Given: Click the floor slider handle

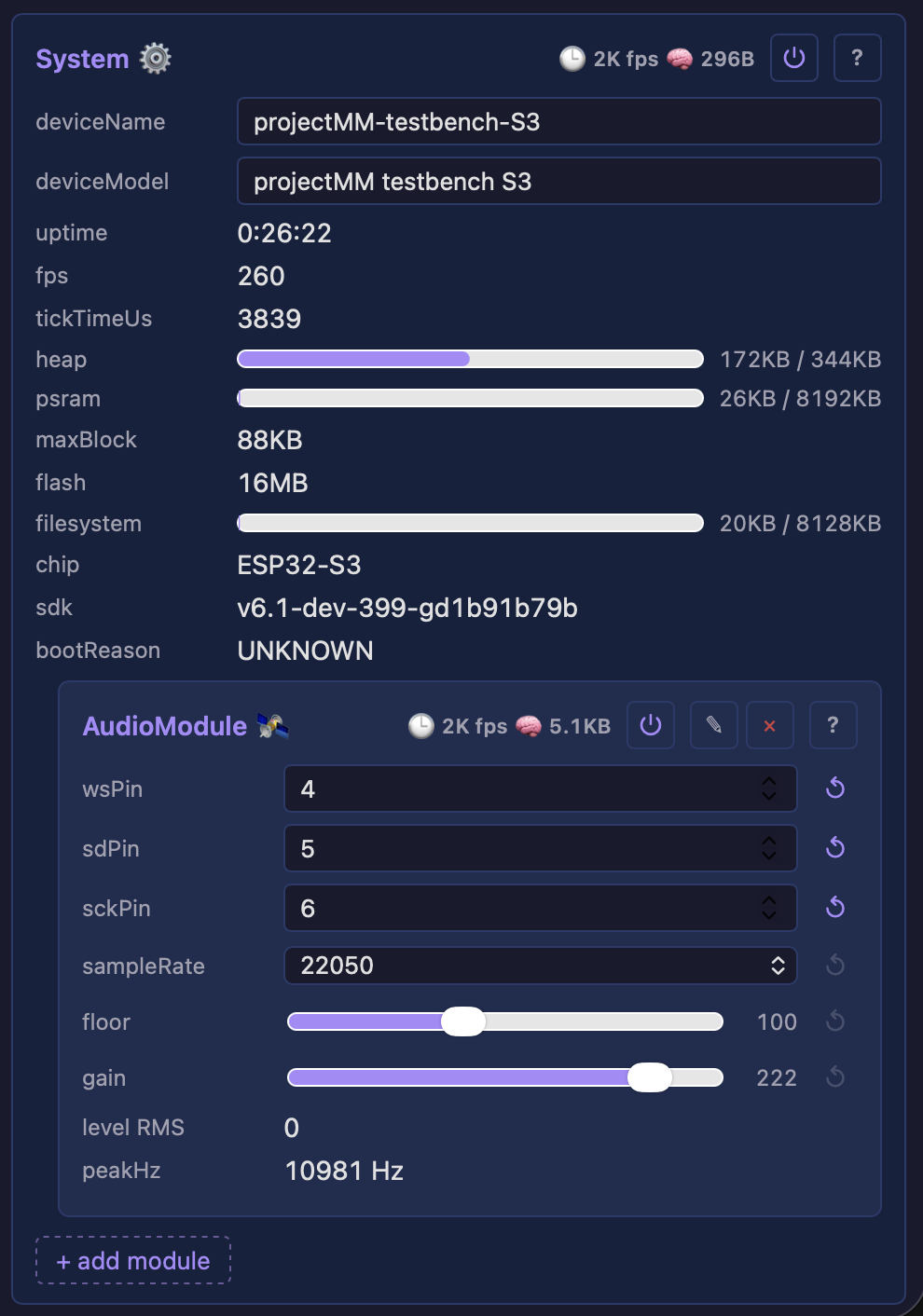Looking at the screenshot, I should coord(463,1021).
